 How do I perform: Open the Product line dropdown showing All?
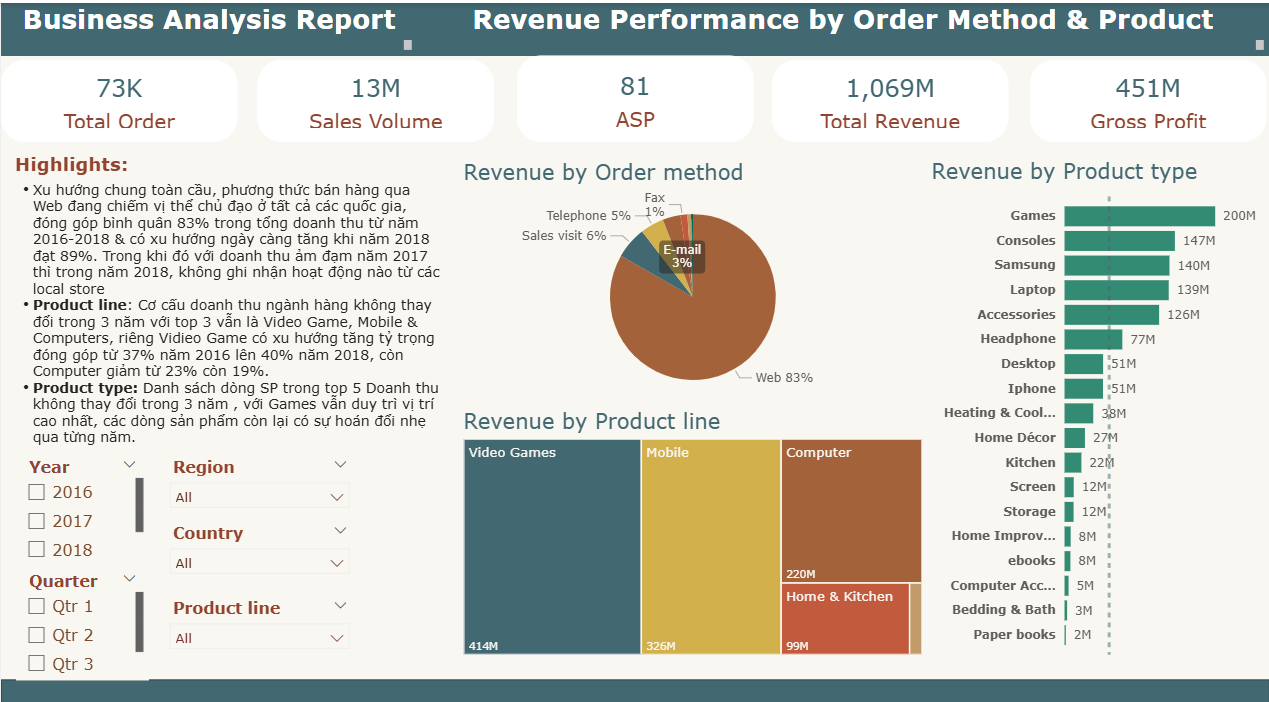coord(259,638)
